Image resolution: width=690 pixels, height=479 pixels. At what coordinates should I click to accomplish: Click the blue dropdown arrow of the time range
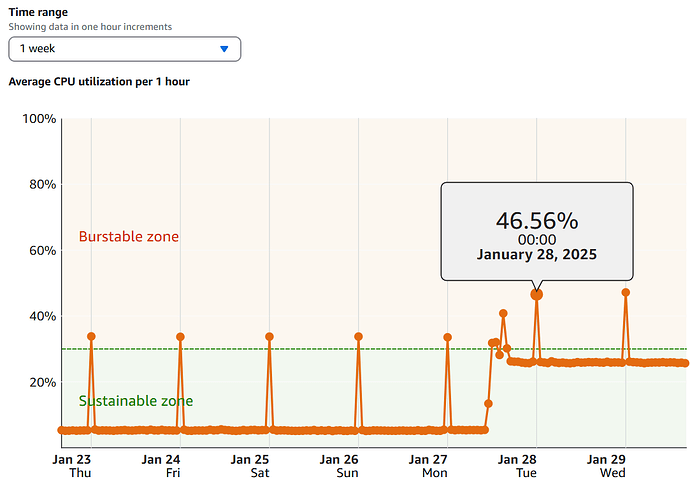click(x=224, y=49)
